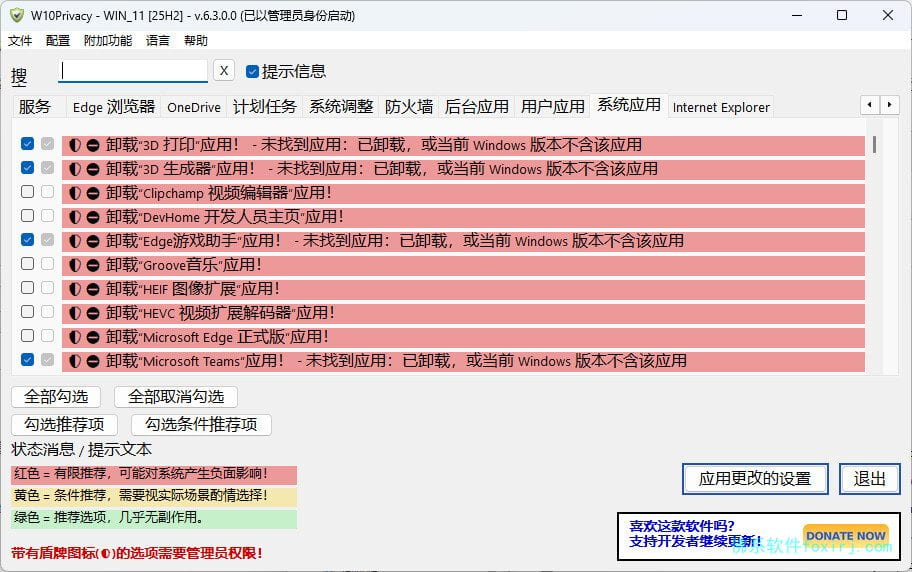Click the W10Privacy shield icon in title bar
Viewport: 912px width, 572px height.
coord(16,15)
